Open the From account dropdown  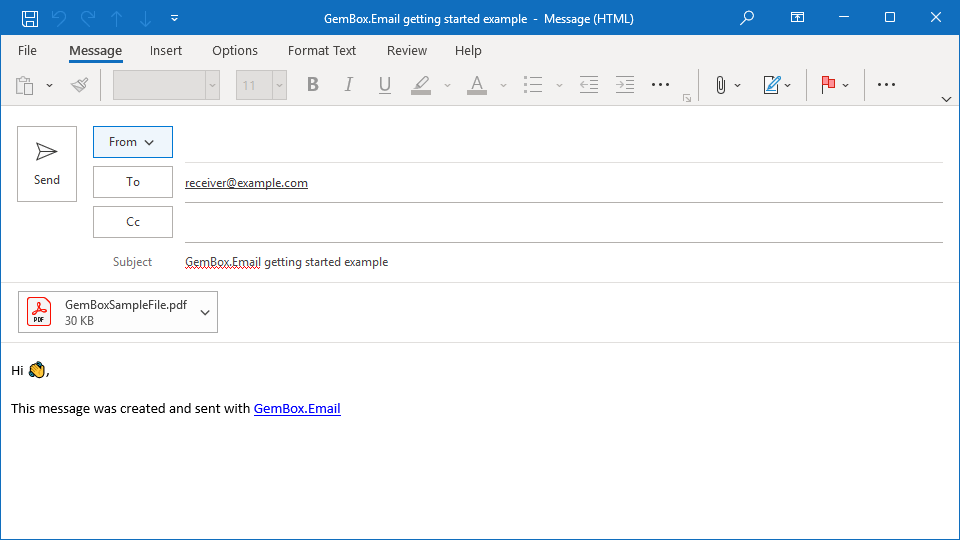(x=133, y=142)
